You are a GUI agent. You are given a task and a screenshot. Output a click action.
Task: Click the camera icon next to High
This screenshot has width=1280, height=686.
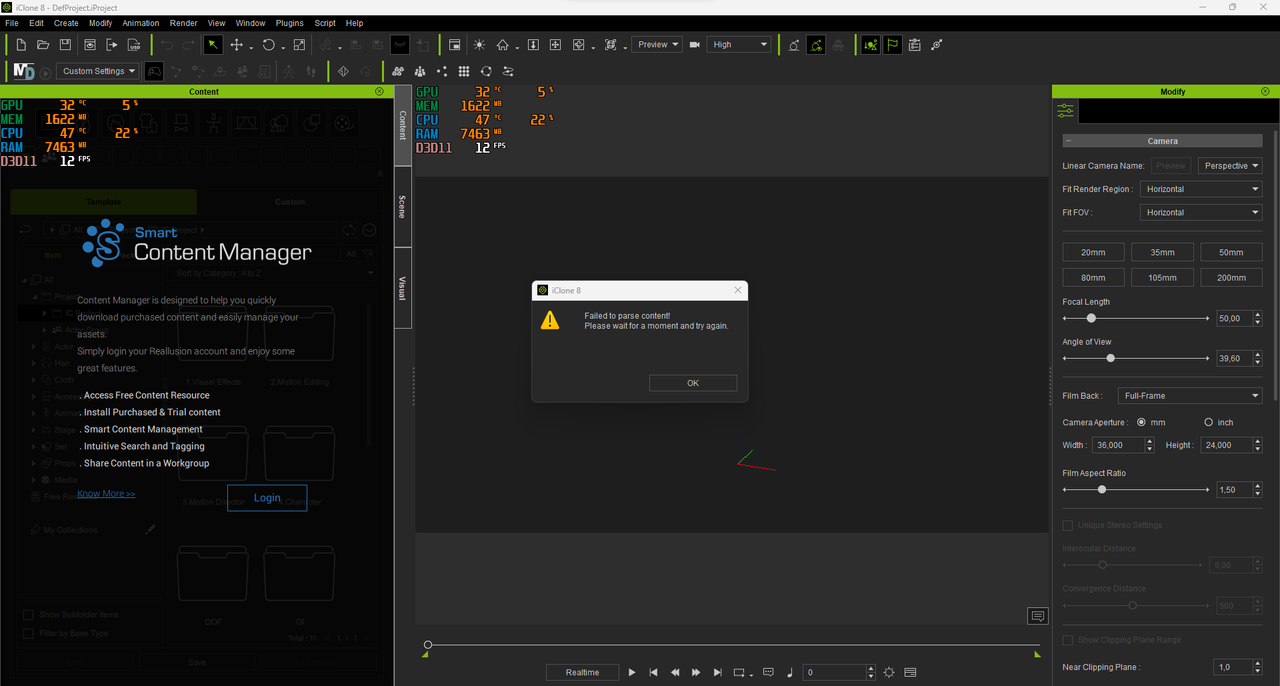click(x=695, y=45)
